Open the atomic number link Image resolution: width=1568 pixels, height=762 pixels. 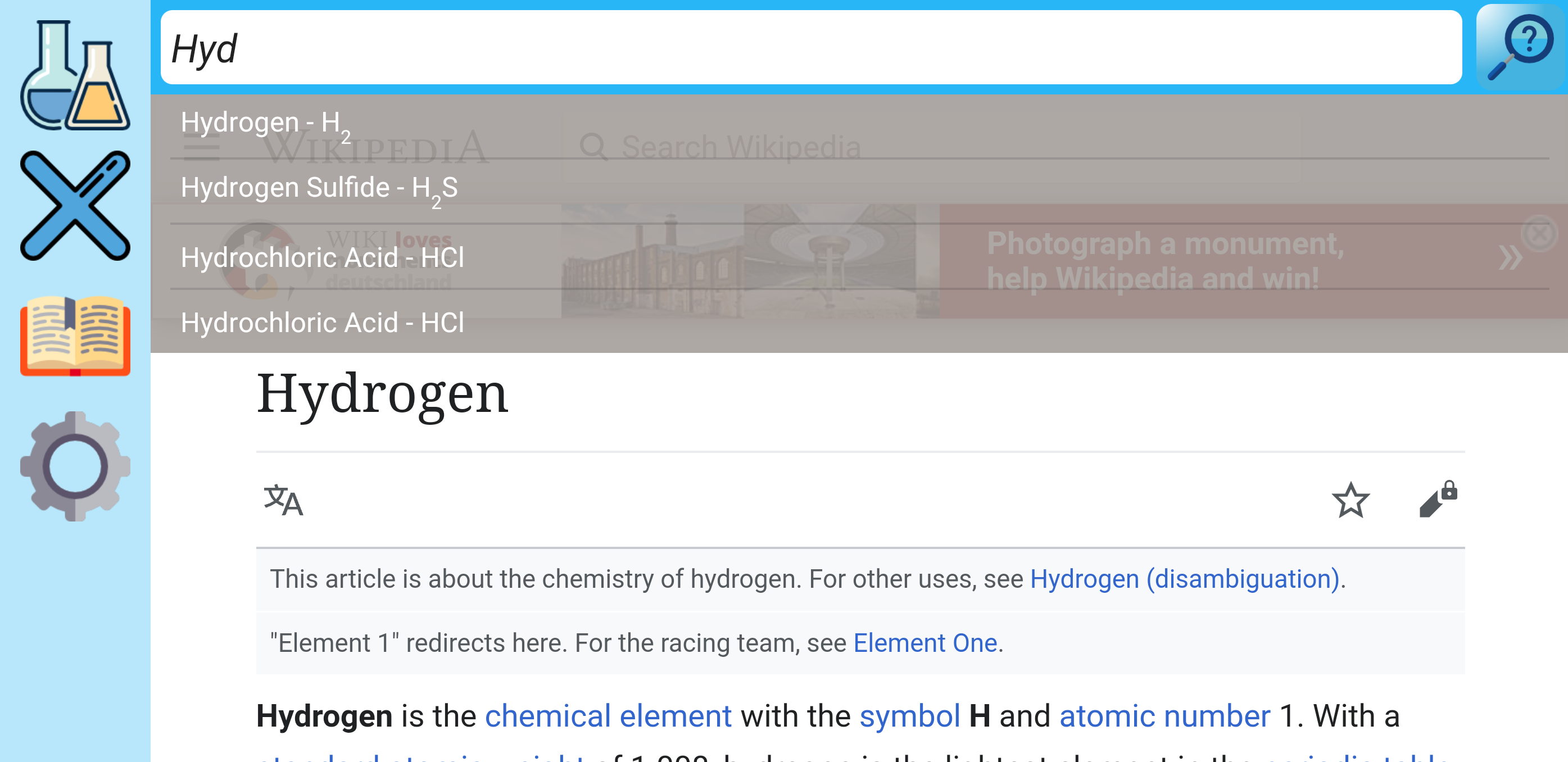(1164, 716)
